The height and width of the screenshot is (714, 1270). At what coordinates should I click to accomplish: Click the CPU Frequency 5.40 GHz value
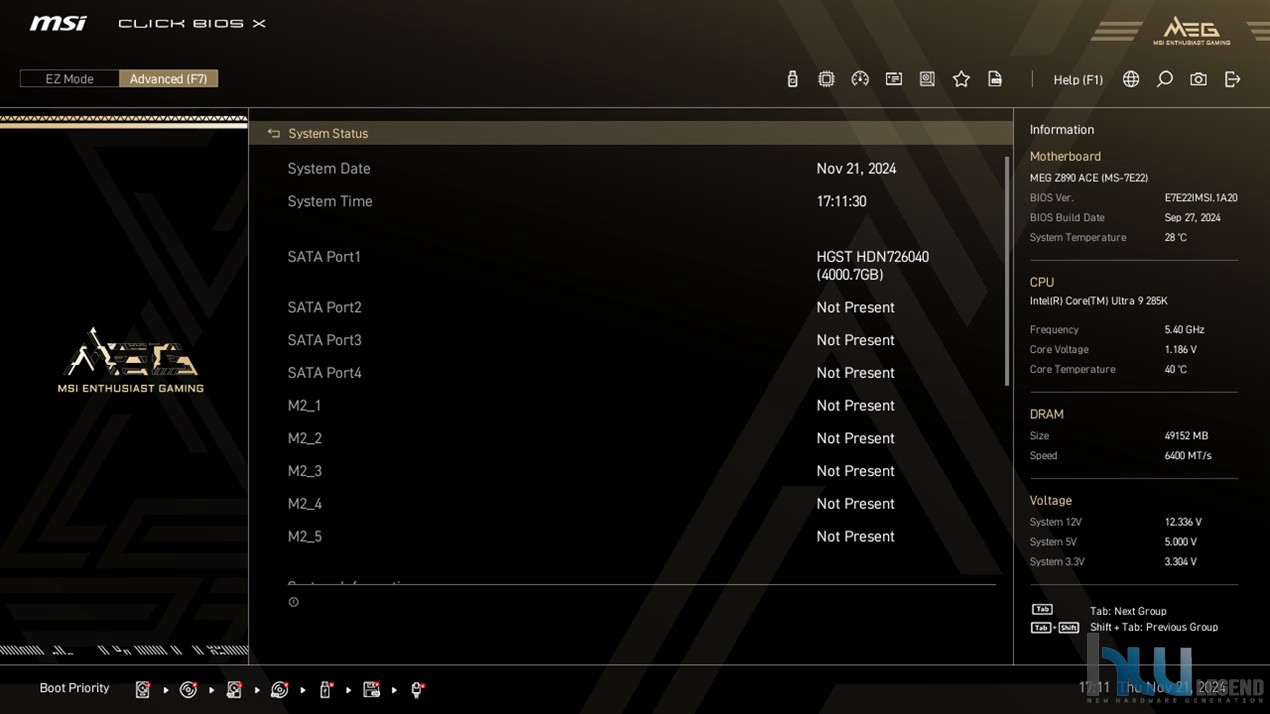pos(1184,330)
